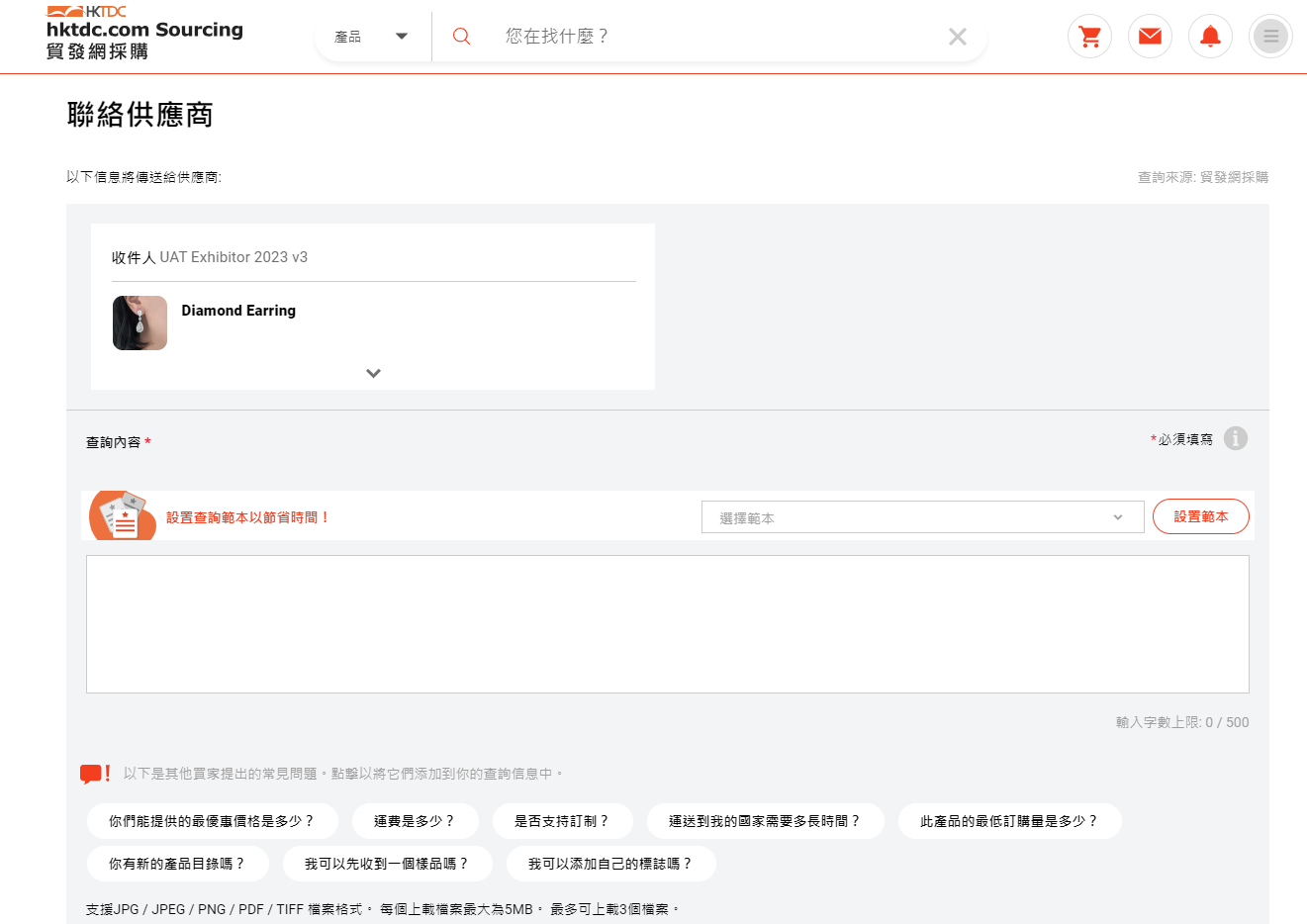Add question 是否支持訂制？
Screen dimensions: 1307x924
tap(562, 821)
